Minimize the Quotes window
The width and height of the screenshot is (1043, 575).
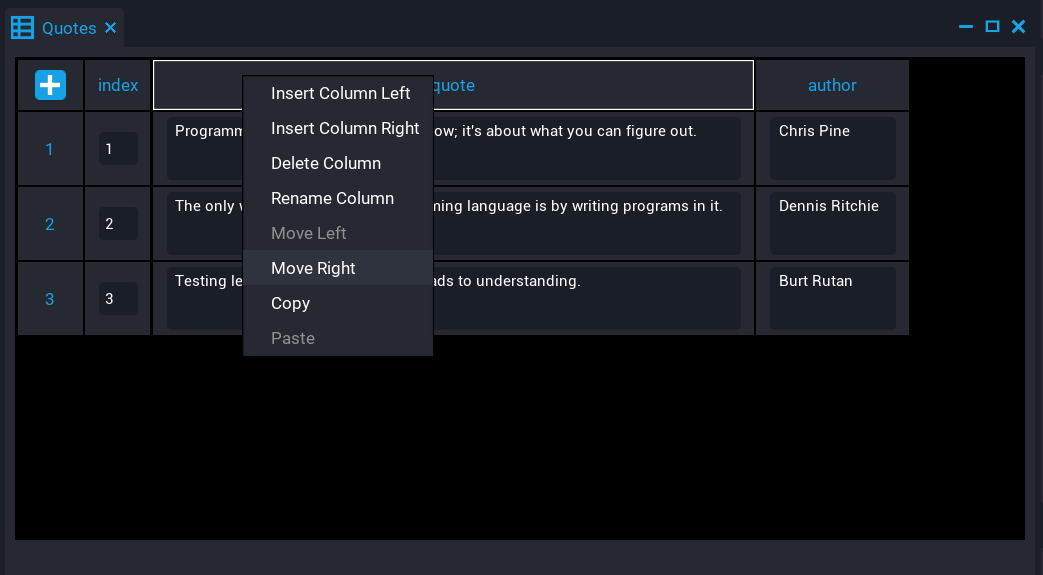point(966,27)
